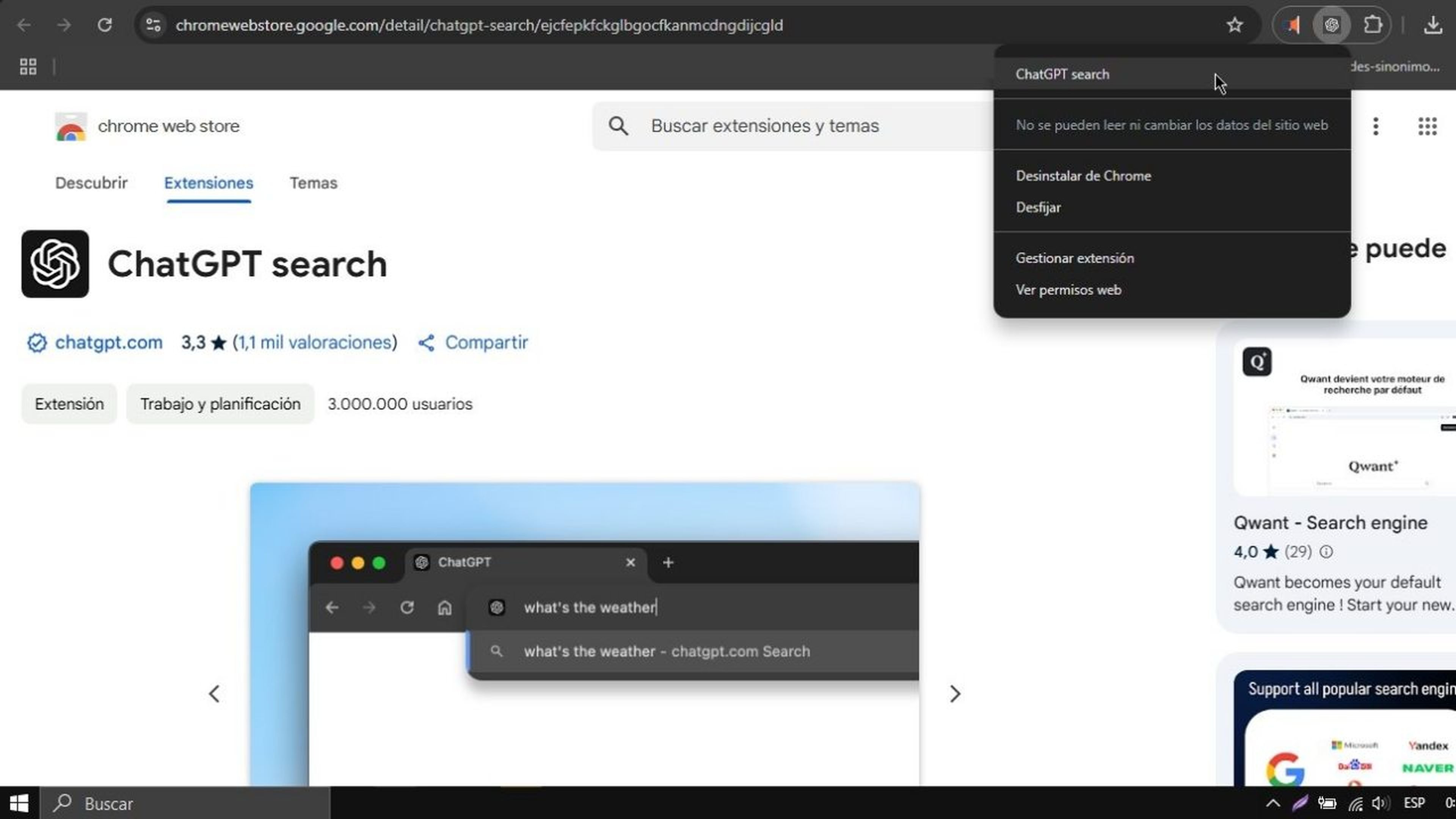1456x819 pixels.
Task: Click the Windows taskbar Buscar search box
Action: point(185,803)
